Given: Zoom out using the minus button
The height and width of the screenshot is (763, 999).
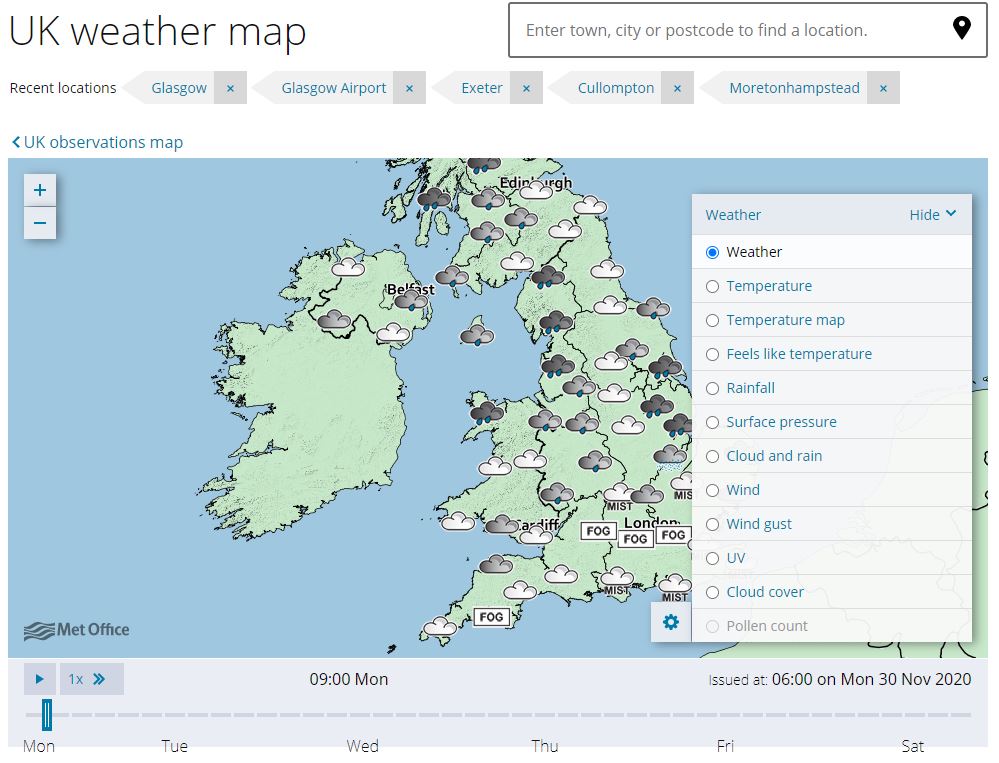Looking at the screenshot, I should click(x=40, y=223).
